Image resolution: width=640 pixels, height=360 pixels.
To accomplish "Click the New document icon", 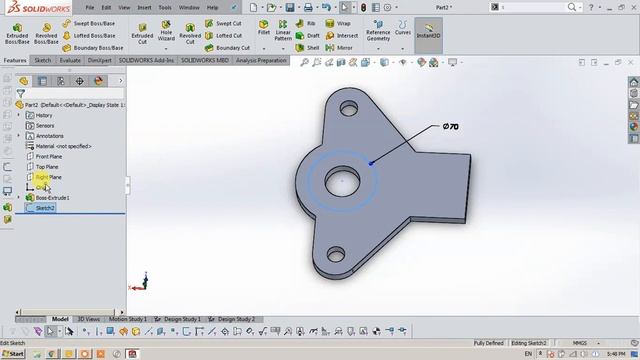I will click(253, 7).
